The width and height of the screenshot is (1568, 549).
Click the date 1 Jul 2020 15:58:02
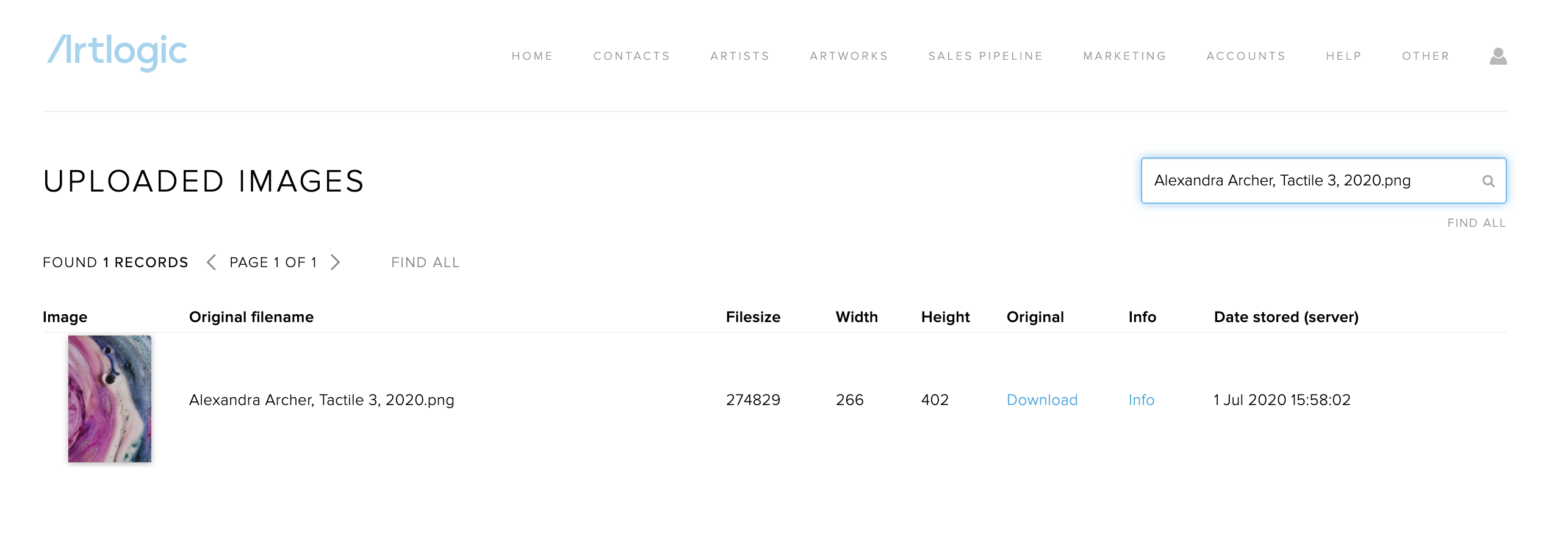click(1282, 400)
